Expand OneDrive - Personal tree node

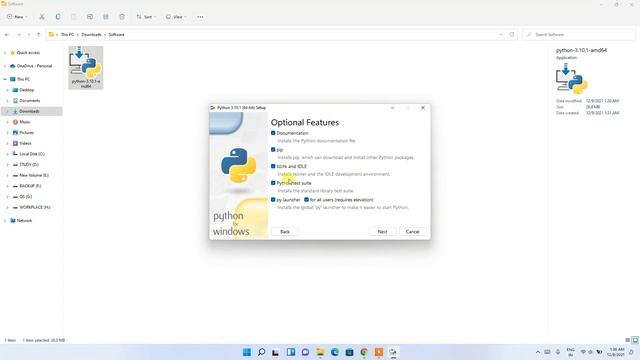5,66
